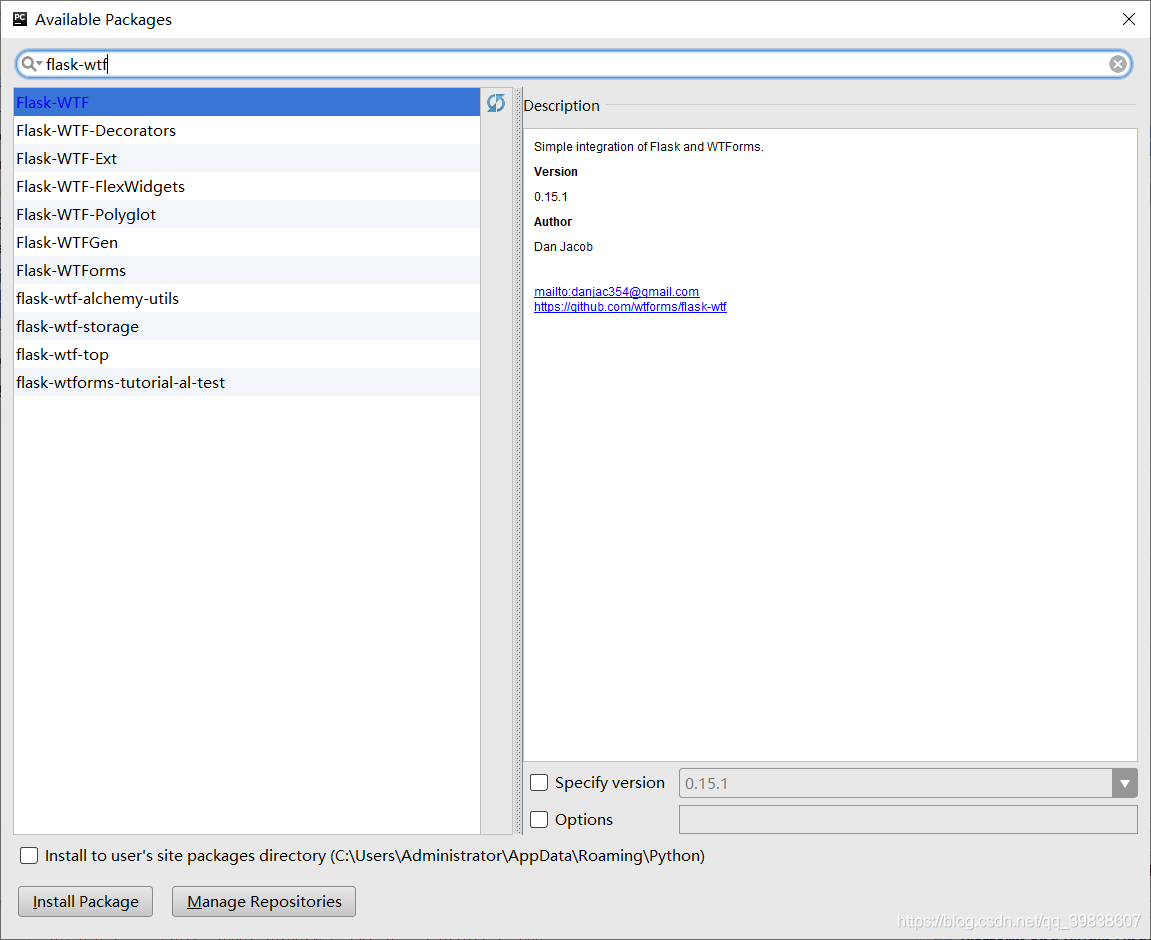The height and width of the screenshot is (940, 1151).
Task: Clear the search field with the X icon
Action: coord(1117,65)
